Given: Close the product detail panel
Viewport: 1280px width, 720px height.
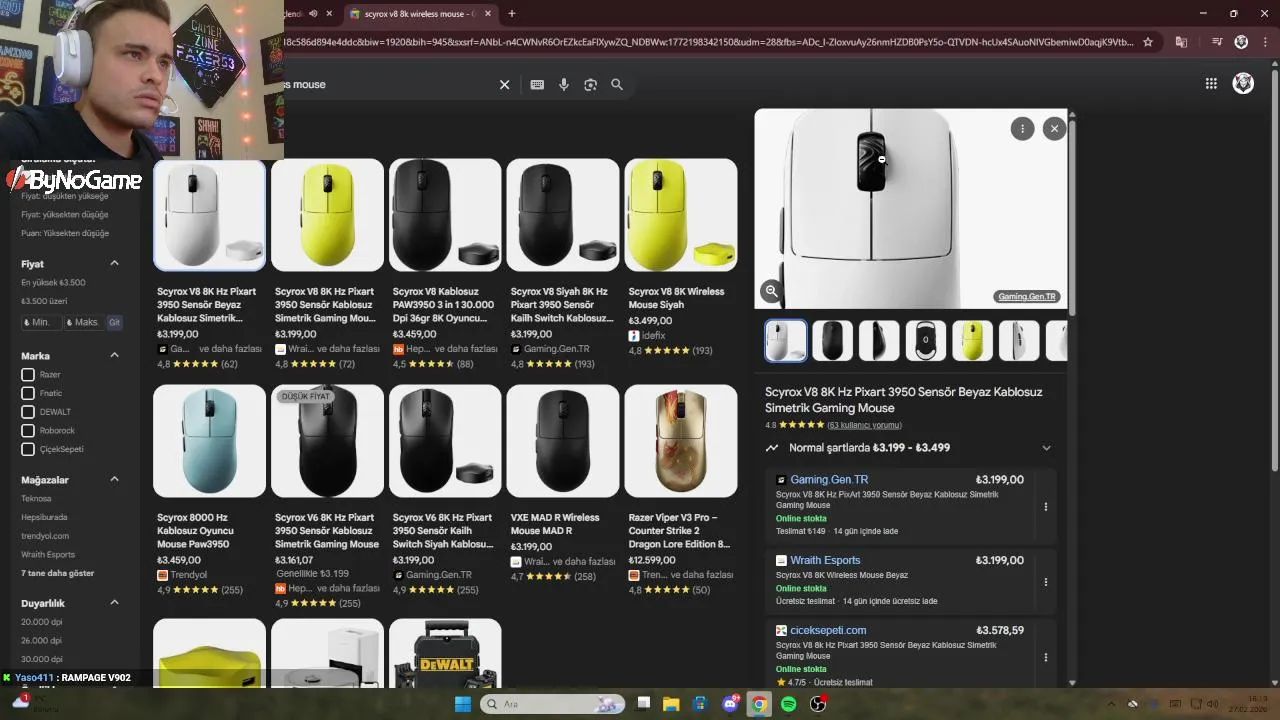Looking at the screenshot, I should [1054, 129].
